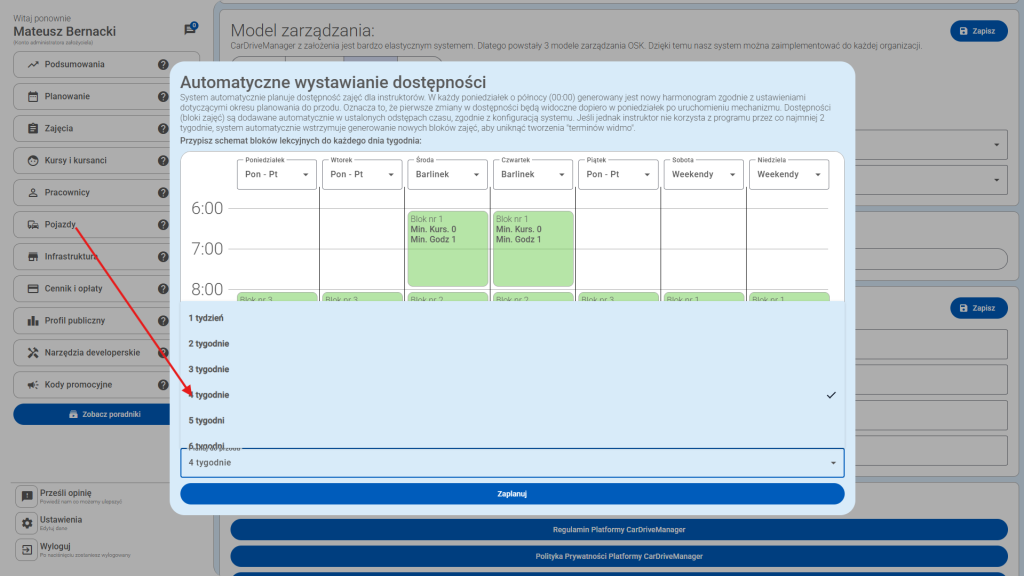This screenshot has width=1024, height=576.
Task: Choose 1 tydzień from the list
Action: click(206, 318)
